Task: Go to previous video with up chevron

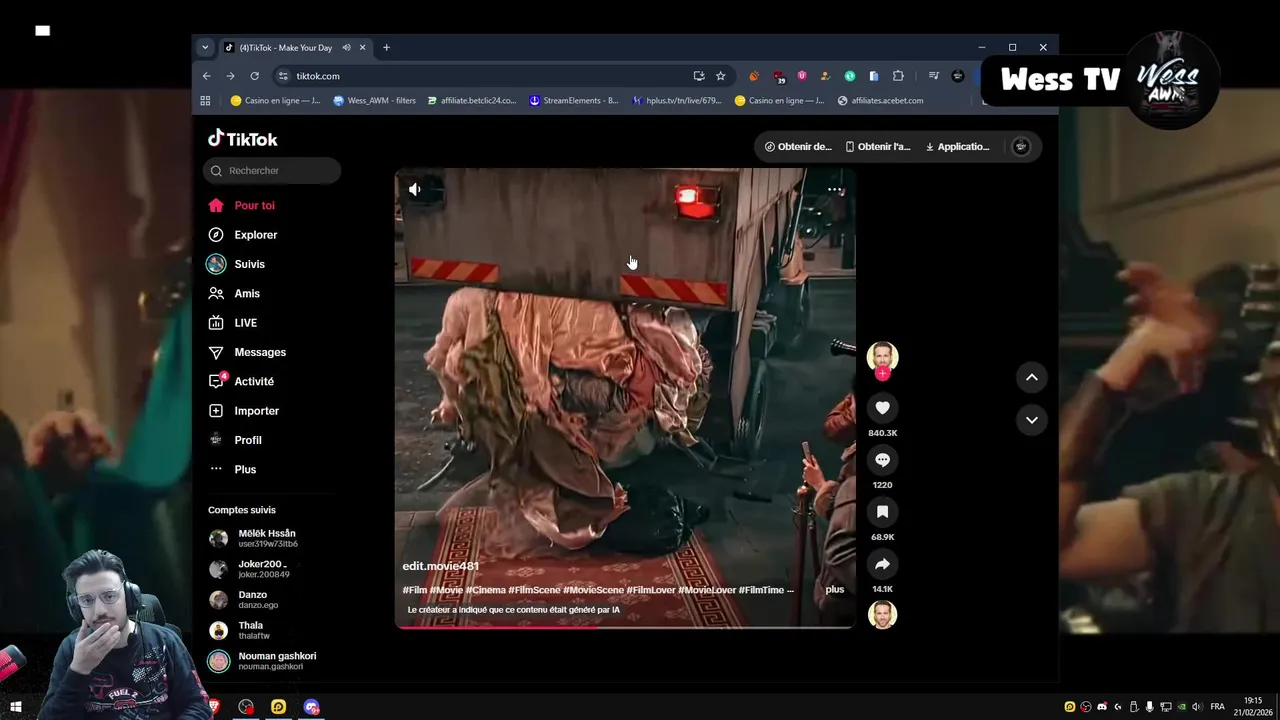Action: [1031, 377]
